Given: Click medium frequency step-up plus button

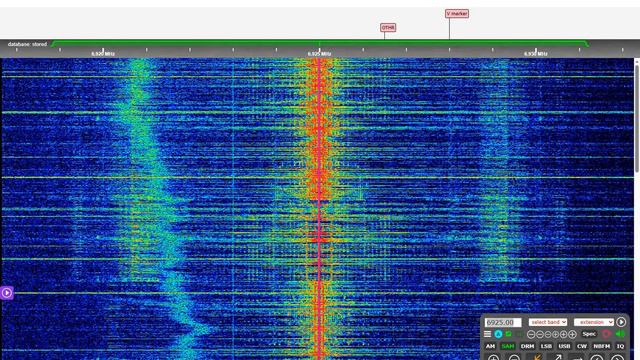Looking at the screenshot, I should click(563, 334).
